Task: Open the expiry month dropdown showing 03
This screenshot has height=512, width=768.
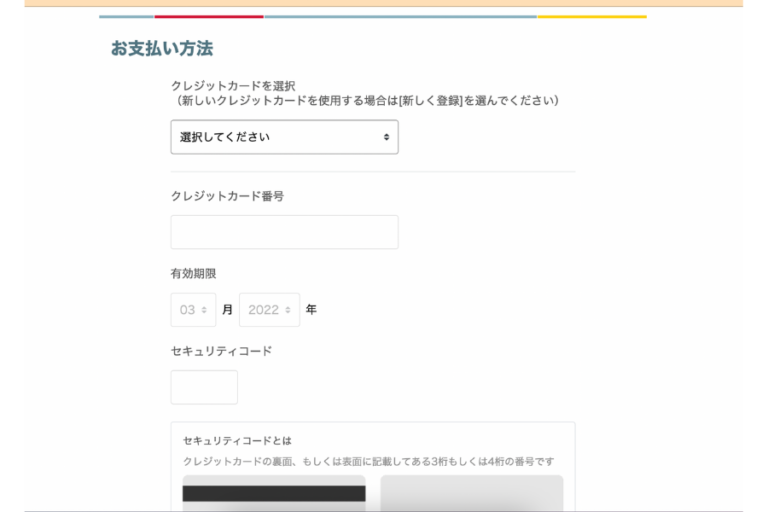Action: (x=193, y=310)
